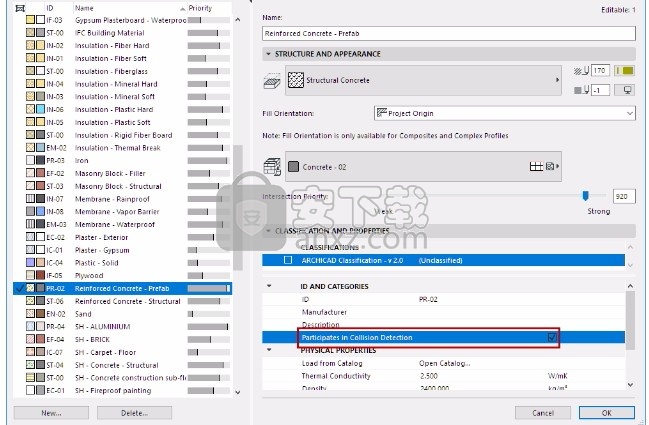Click the Manufacturer property row
This screenshot has width=649, height=425.
443,312
